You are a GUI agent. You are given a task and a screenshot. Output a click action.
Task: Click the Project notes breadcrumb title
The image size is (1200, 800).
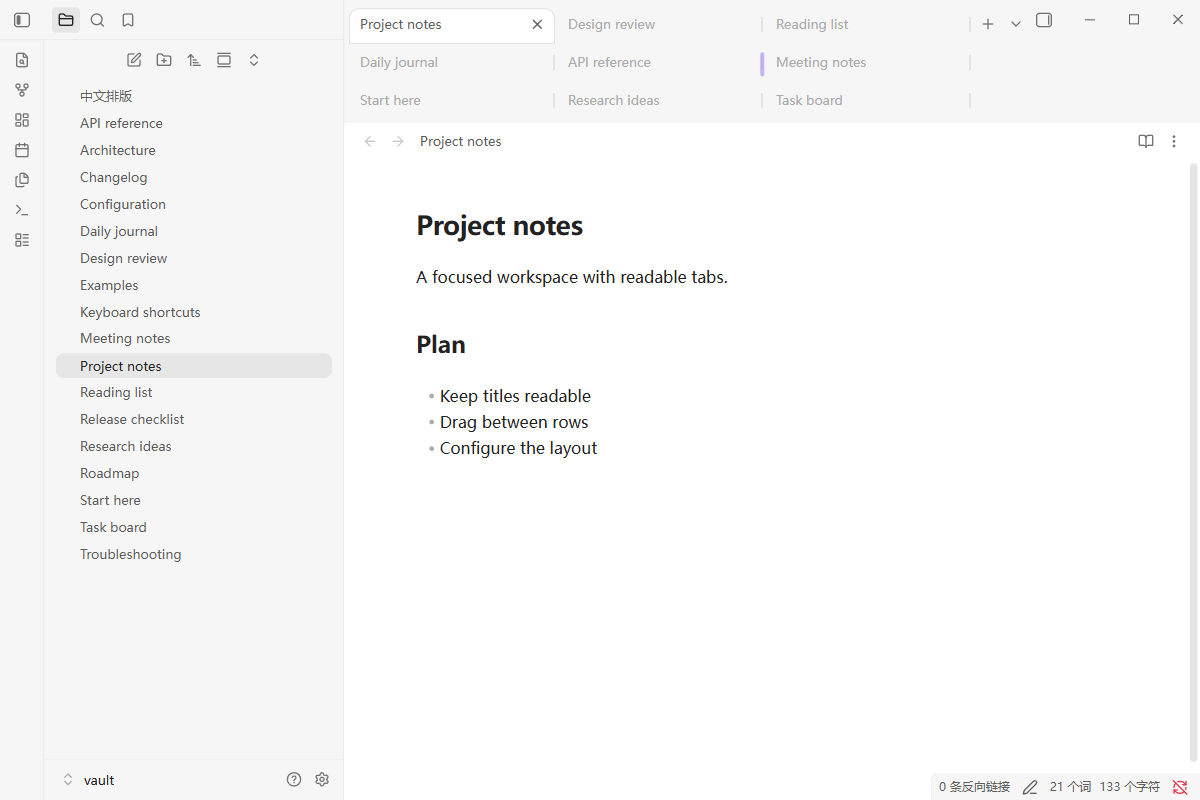pyautogui.click(x=461, y=141)
